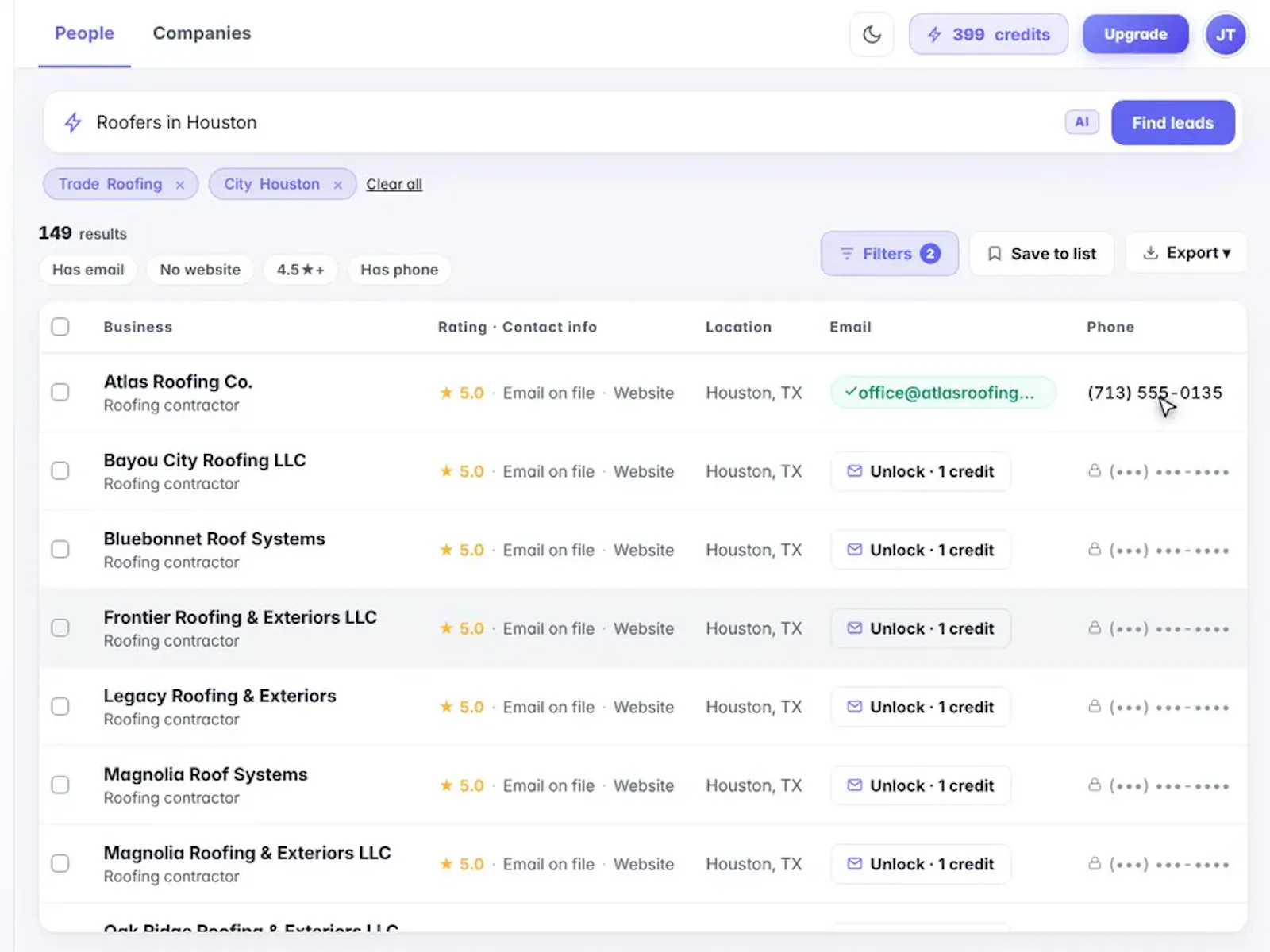
Task: Remove the City Houston filter chip
Action: point(338,185)
